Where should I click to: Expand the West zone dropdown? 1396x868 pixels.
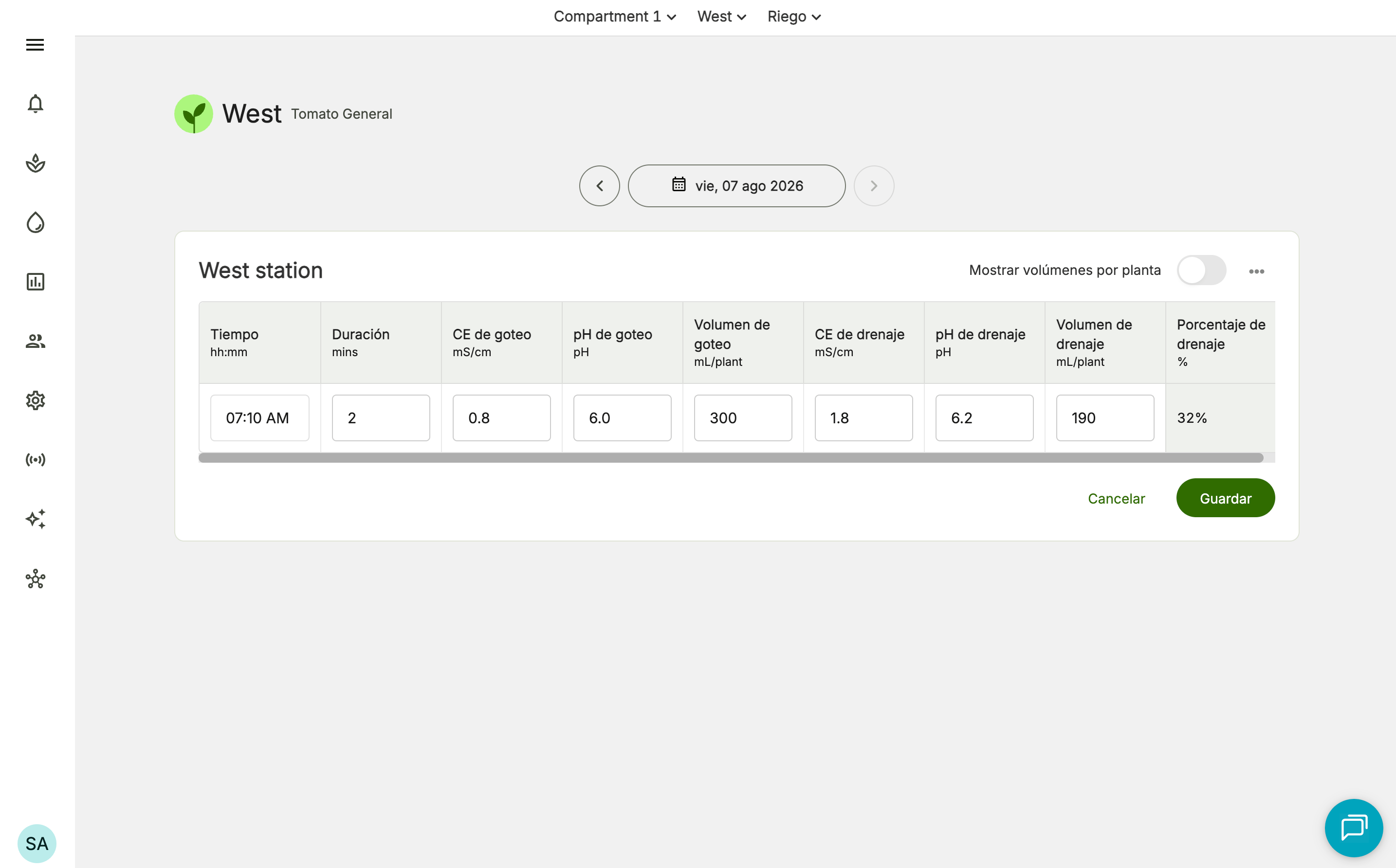pos(721,17)
